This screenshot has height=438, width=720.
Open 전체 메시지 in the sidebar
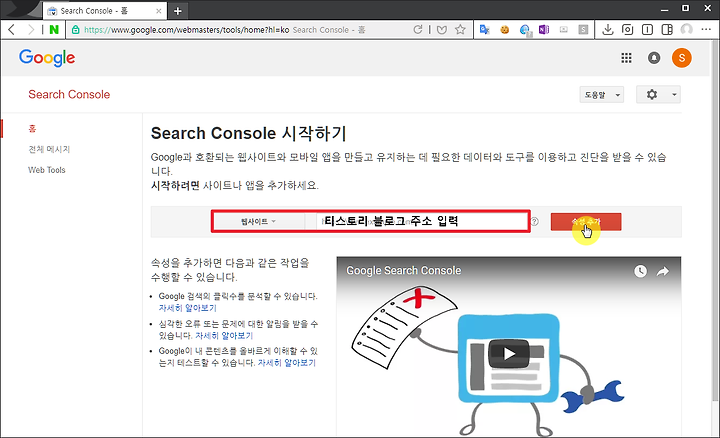pos(49,149)
